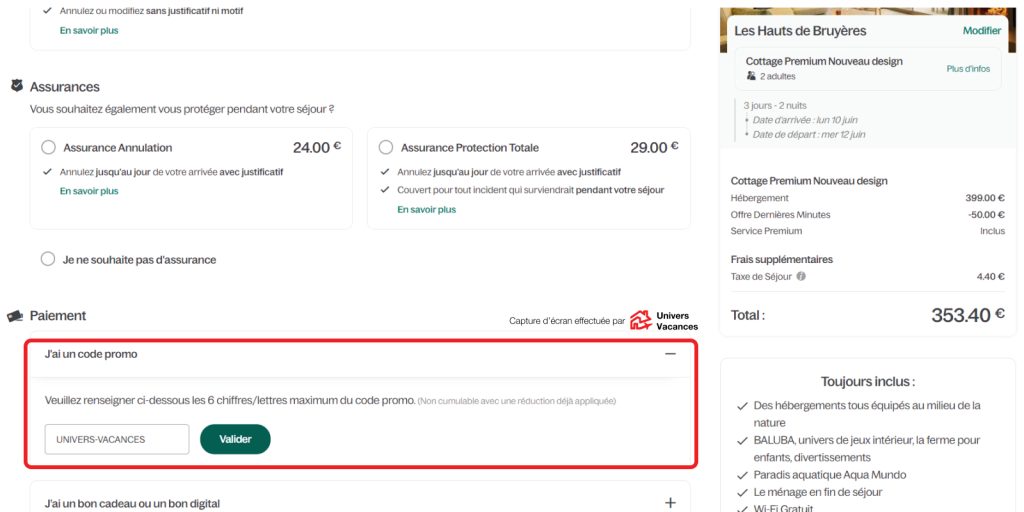Click the Univers Vacances logo
Viewport: 1024px width, 512px height.
pyautogui.click(x=663, y=321)
